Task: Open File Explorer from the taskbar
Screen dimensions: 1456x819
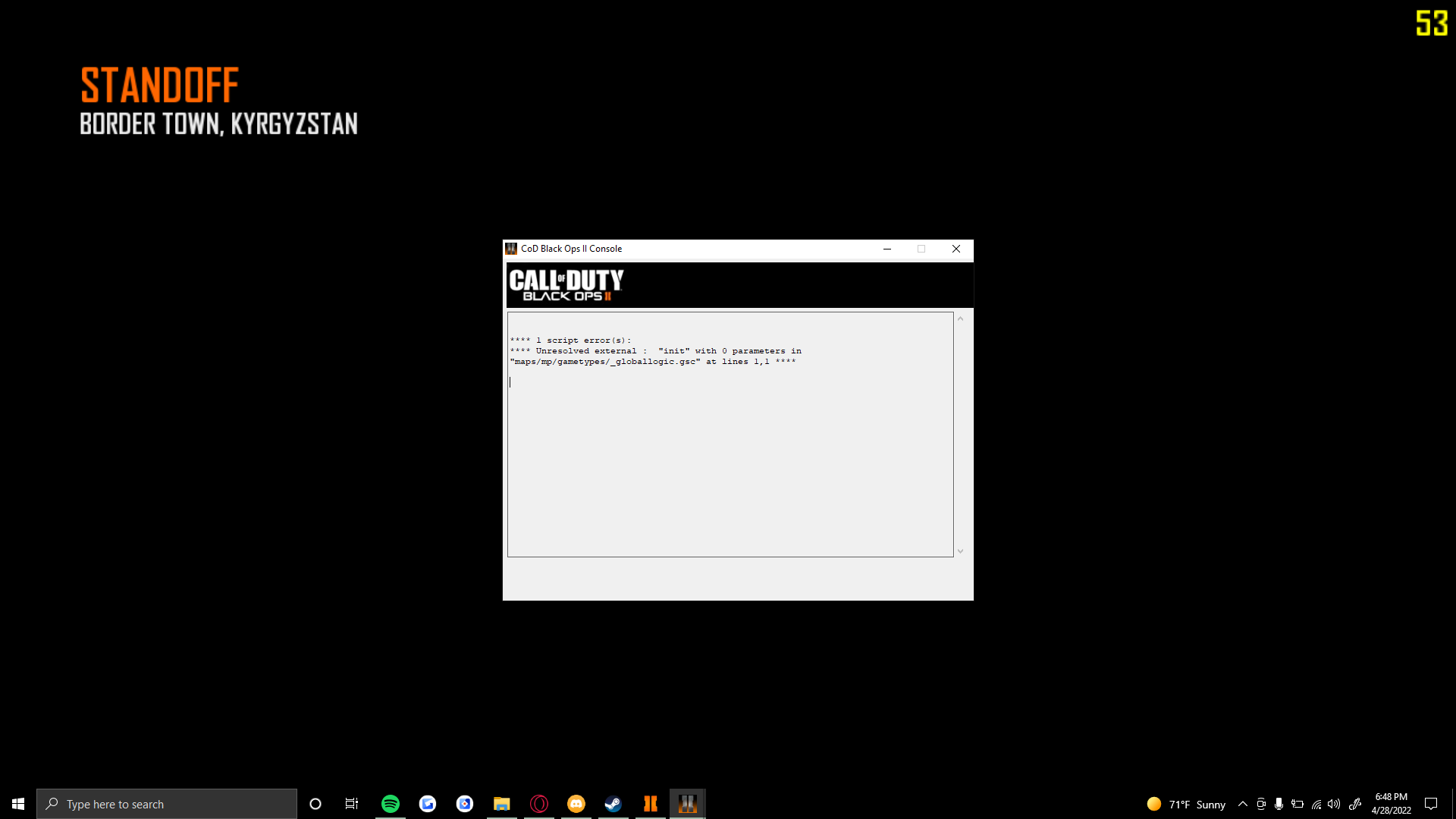Action: pyautogui.click(x=502, y=804)
